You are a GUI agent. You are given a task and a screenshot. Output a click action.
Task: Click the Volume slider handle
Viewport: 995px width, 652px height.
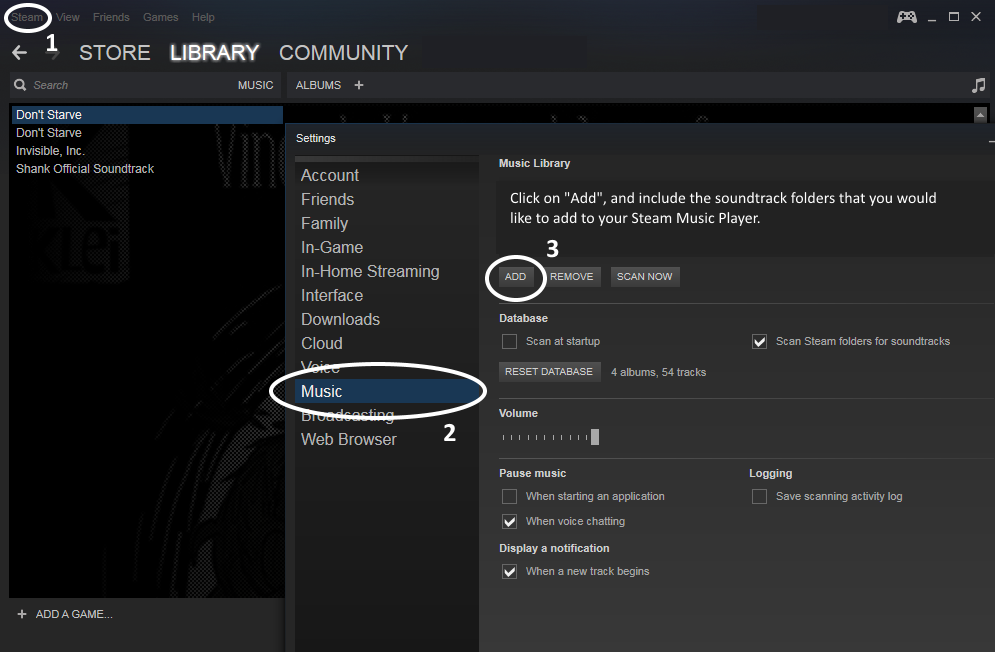[x=595, y=437]
